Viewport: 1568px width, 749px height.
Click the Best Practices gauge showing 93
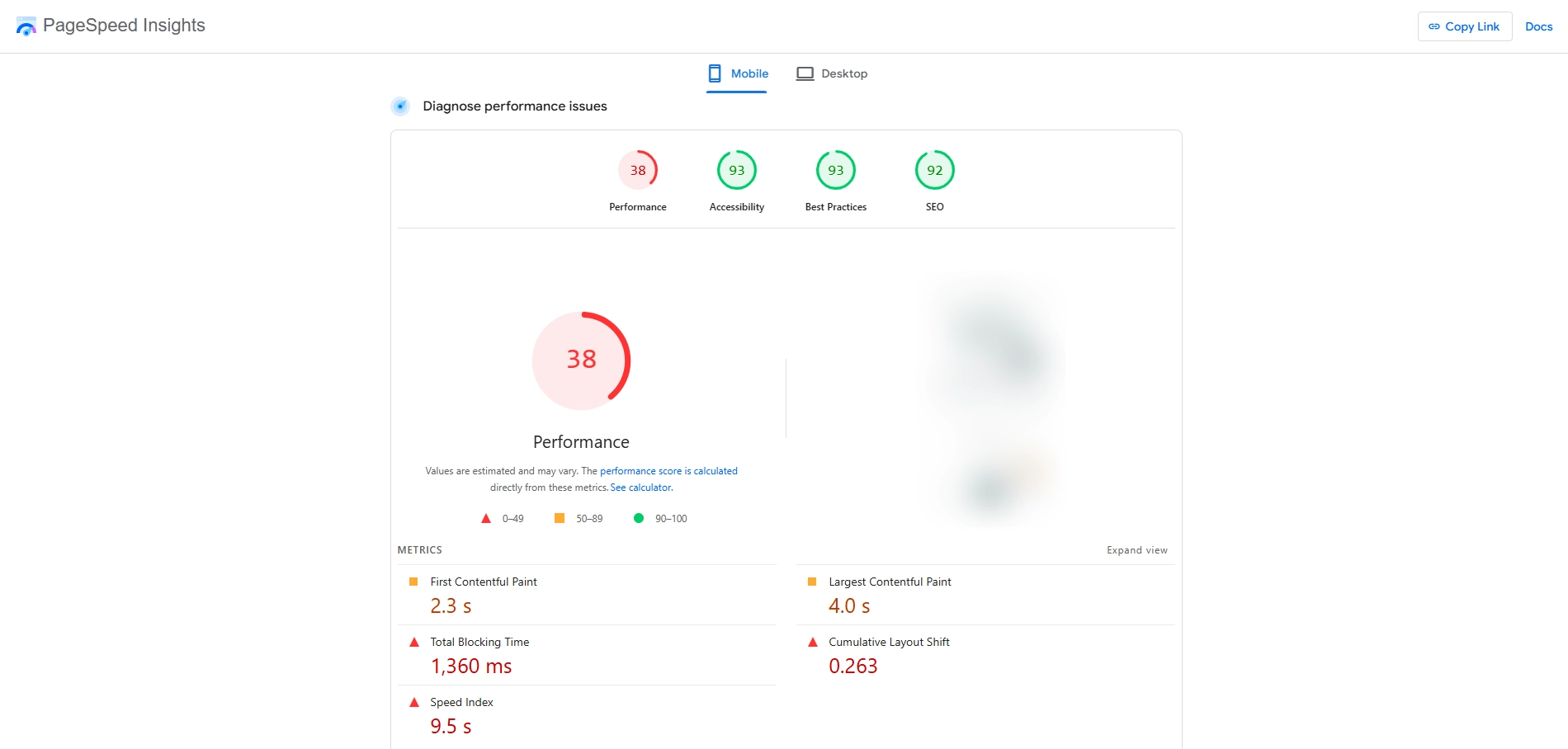point(836,170)
